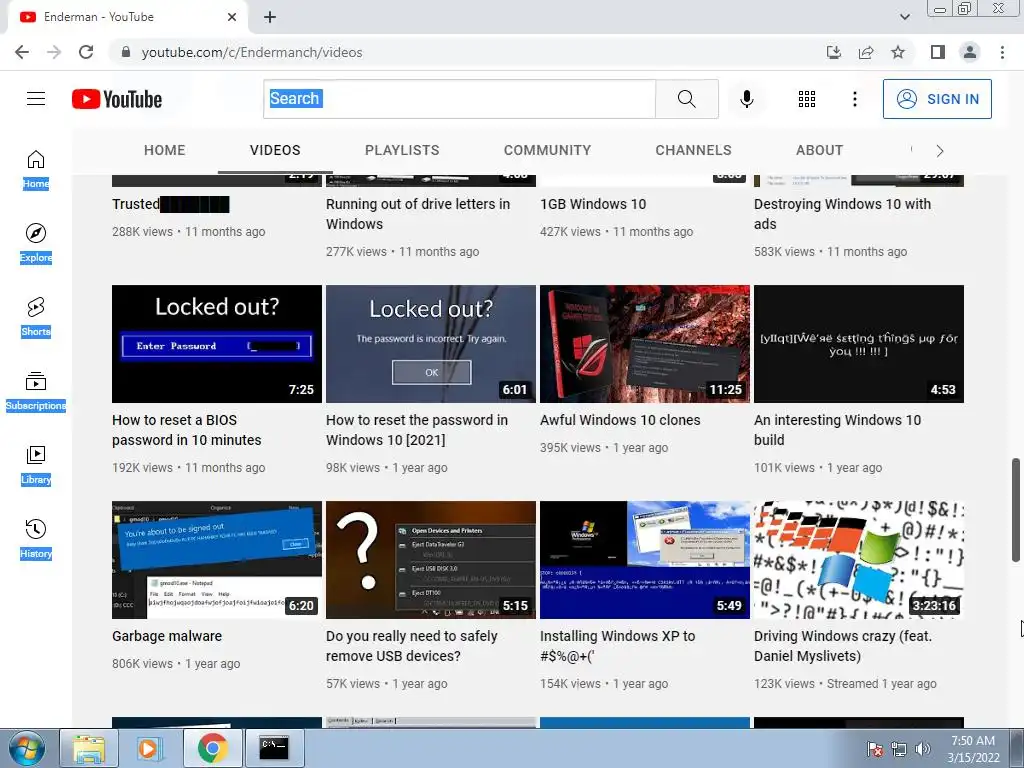Open the YouTube settings three-dot menu
The width and height of the screenshot is (1024, 768).
click(854, 99)
